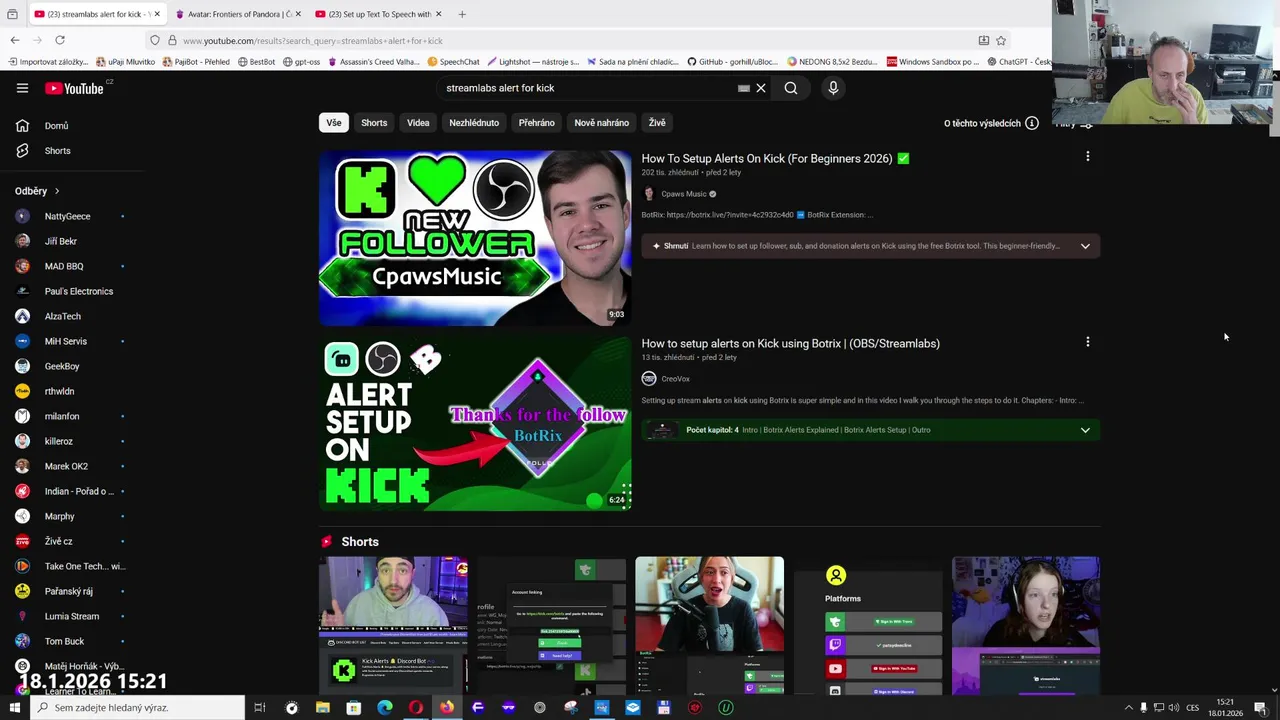Screen dimensions: 1280x720
Task: Close the streamlabs alert for kick tab
Action: [157, 14]
